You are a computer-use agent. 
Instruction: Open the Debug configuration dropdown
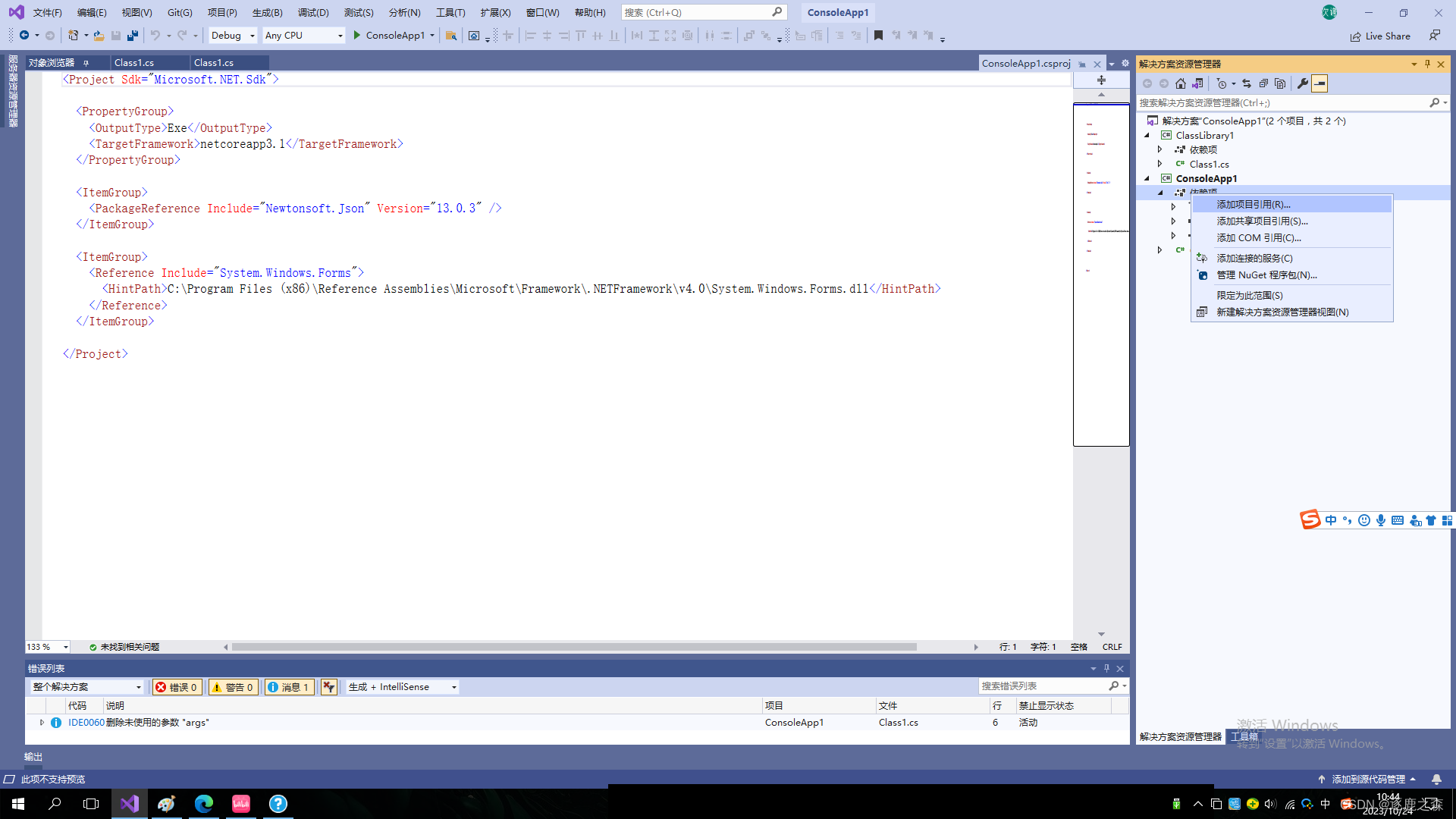(233, 36)
